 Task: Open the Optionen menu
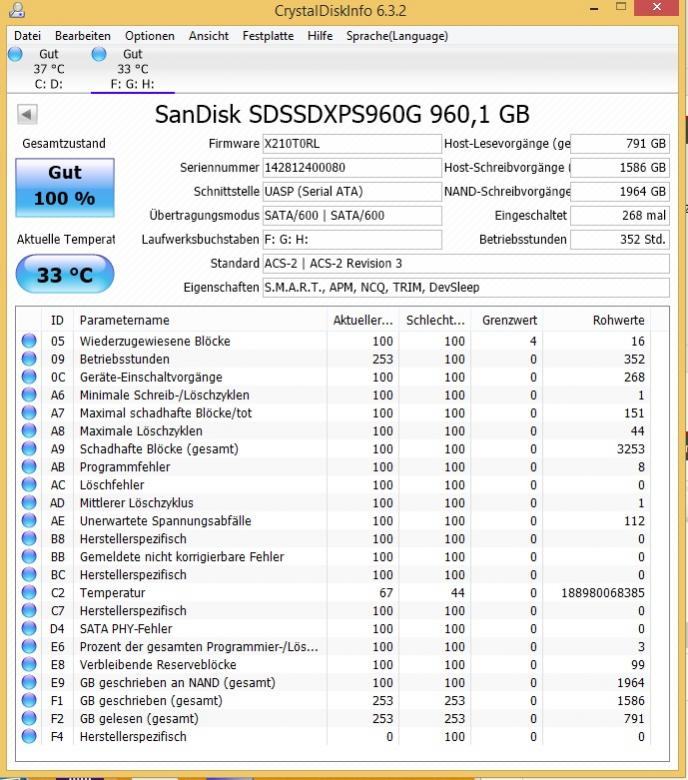click(150, 36)
